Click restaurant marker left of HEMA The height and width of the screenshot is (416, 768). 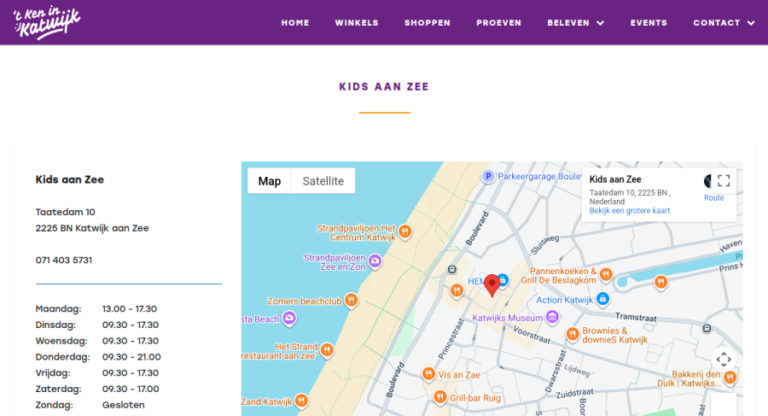pos(456,291)
